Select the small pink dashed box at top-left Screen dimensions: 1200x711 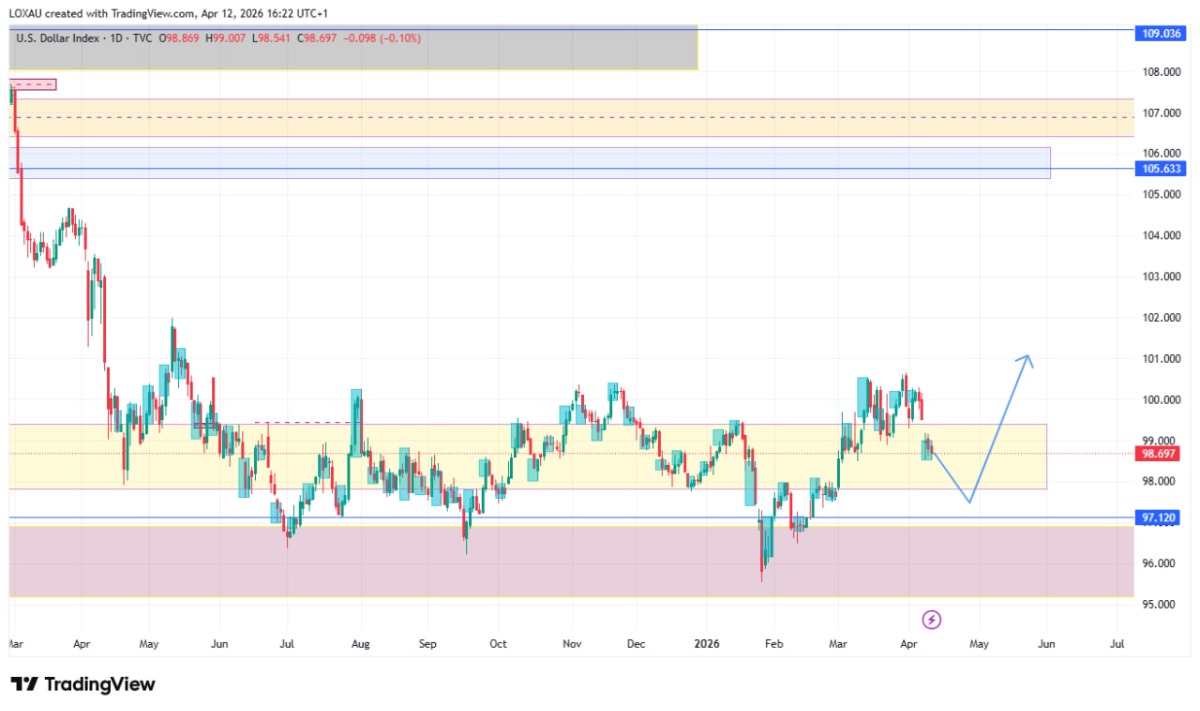[x=33, y=85]
